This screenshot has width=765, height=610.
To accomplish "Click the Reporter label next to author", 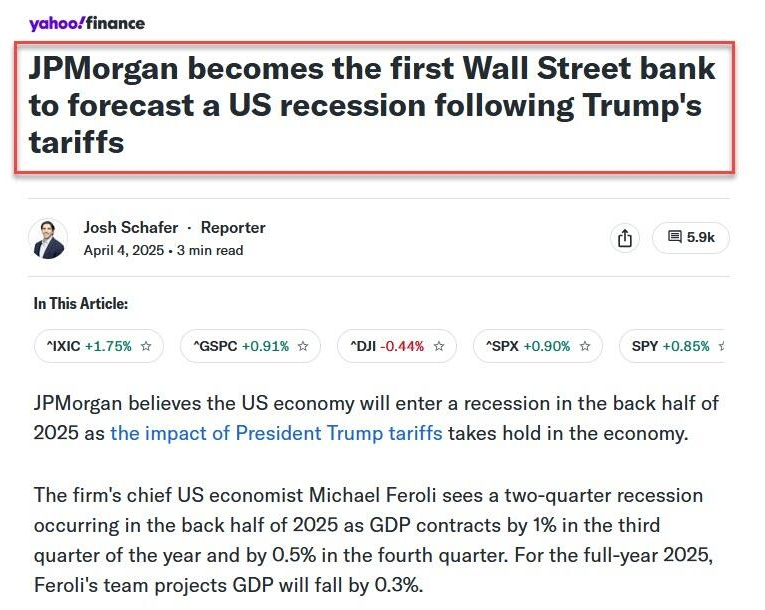I will [233, 228].
